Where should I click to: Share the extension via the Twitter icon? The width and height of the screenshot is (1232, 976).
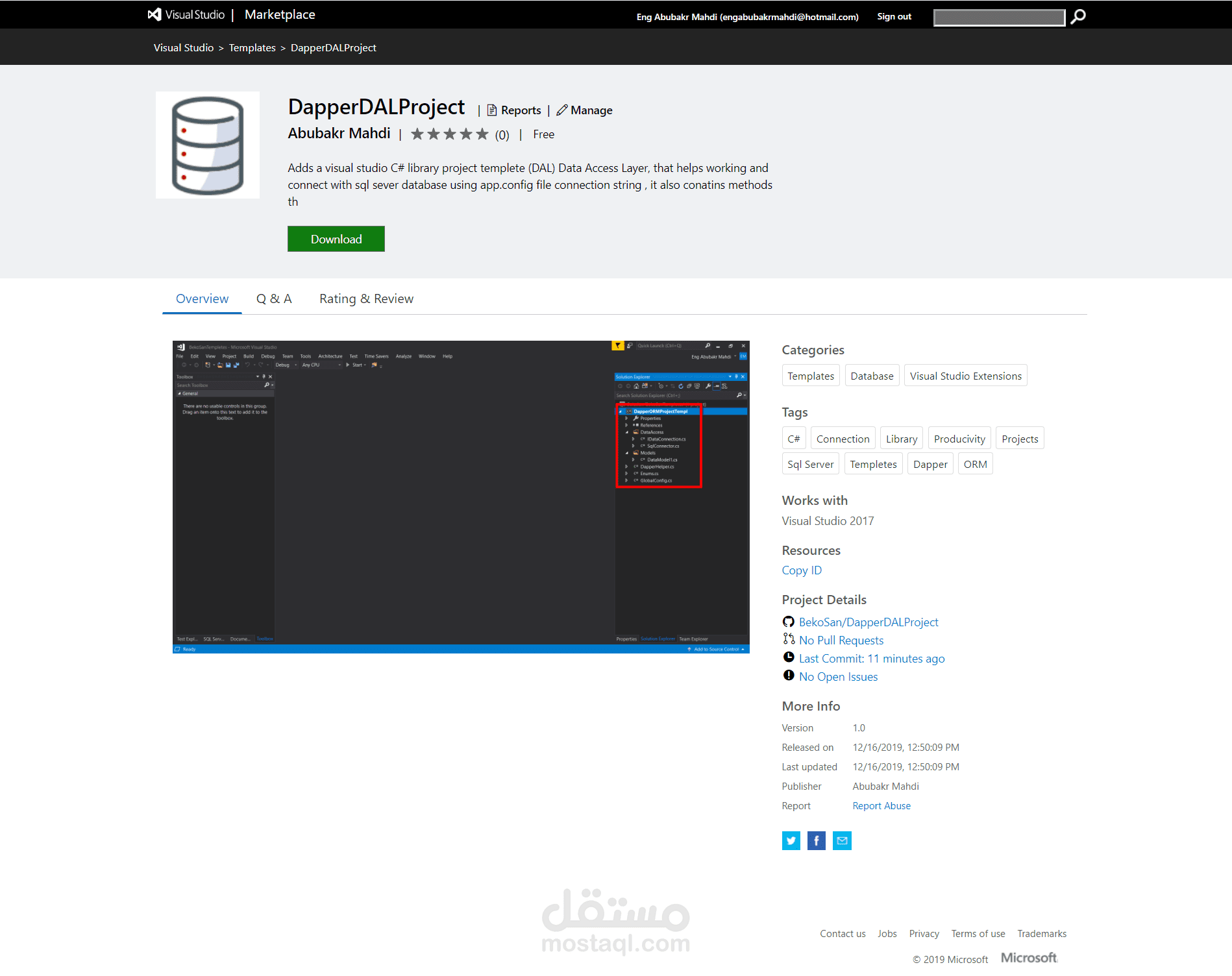click(x=791, y=840)
